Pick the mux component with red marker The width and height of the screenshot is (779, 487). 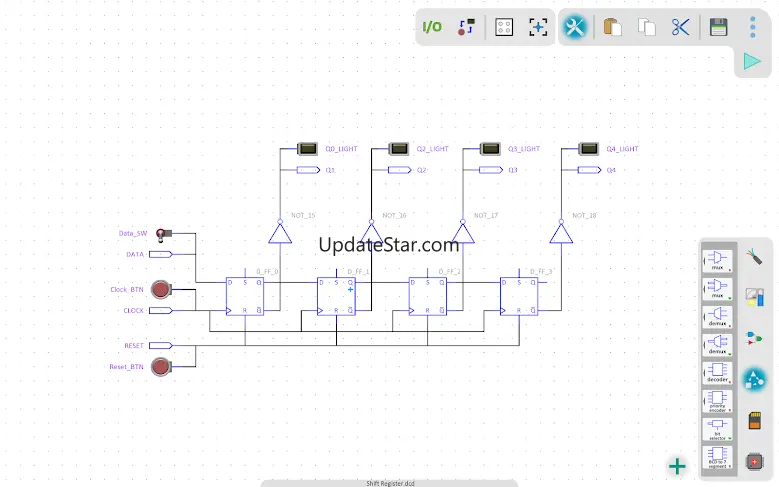tap(717, 260)
